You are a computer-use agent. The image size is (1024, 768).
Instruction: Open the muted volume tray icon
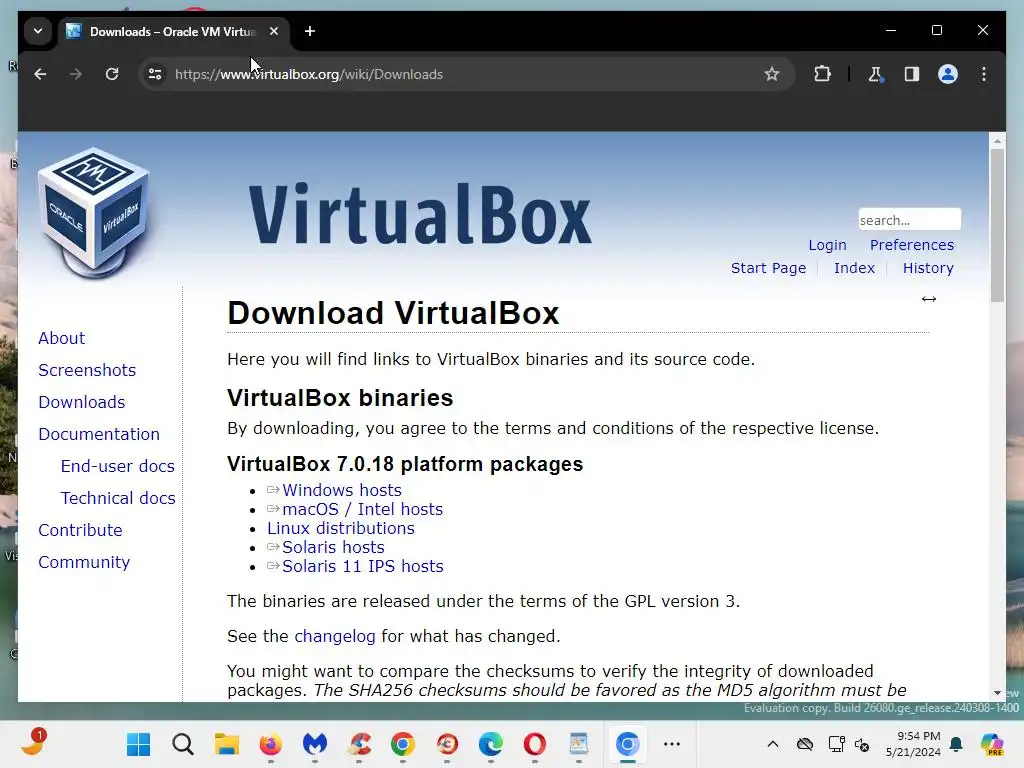pos(862,744)
